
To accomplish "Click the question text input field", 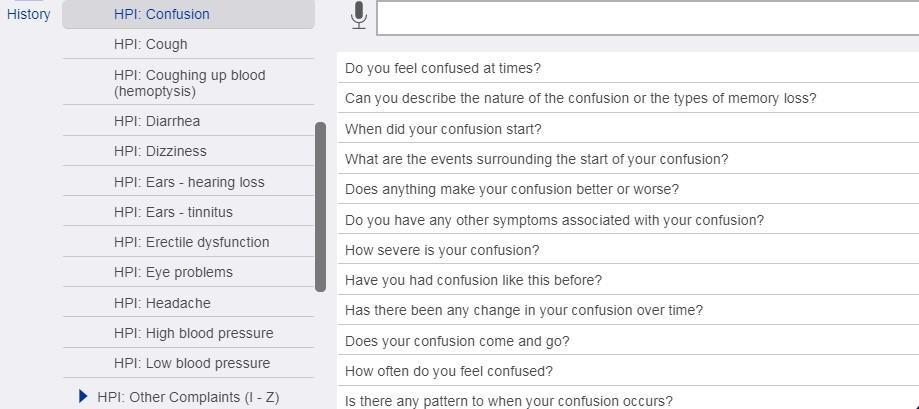I will pos(647,17).
